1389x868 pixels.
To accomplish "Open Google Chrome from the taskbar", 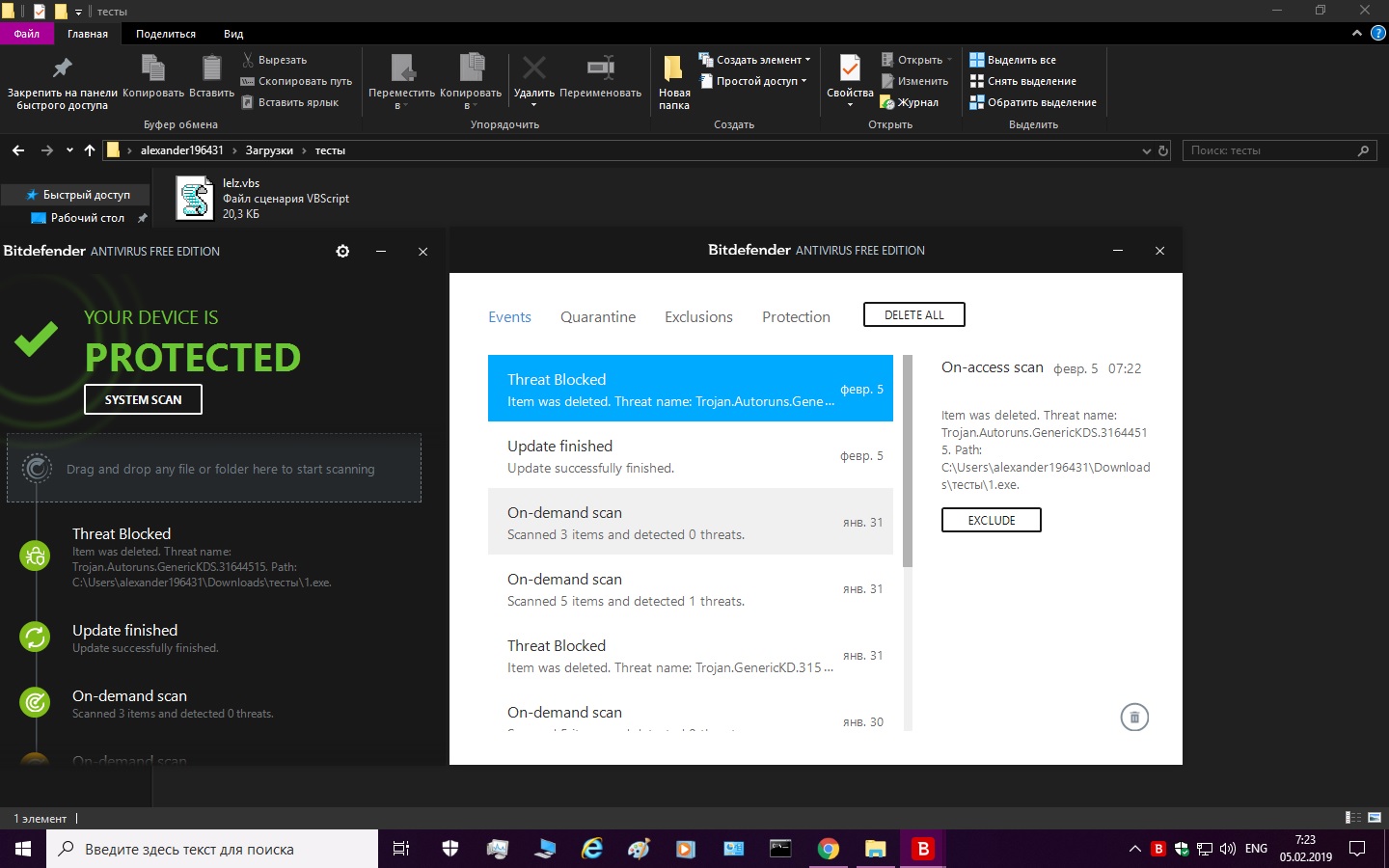I will (828, 849).
